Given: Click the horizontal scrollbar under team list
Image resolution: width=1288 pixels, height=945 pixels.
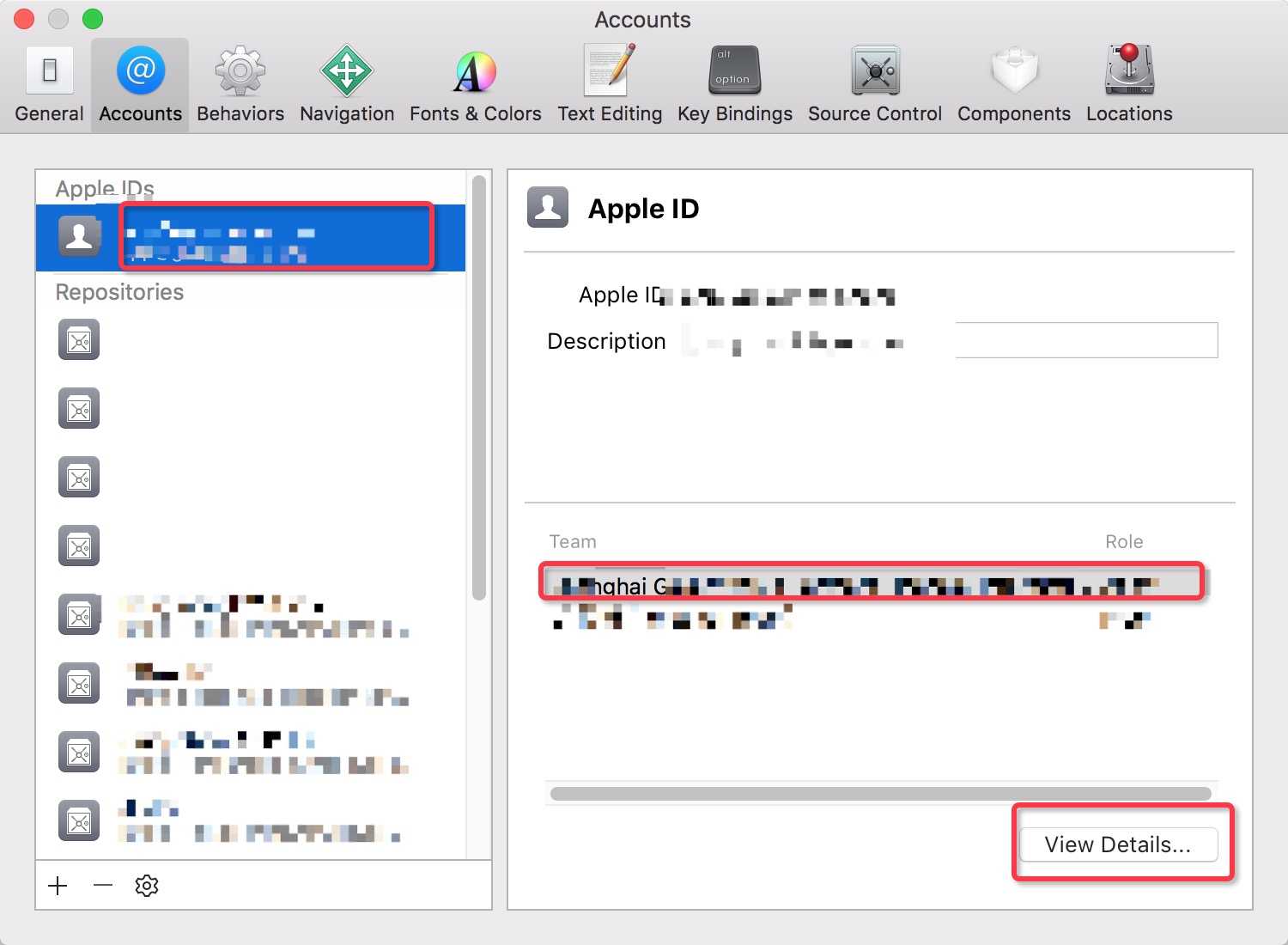Looking at the screenshot, I should tap(881, 793).
